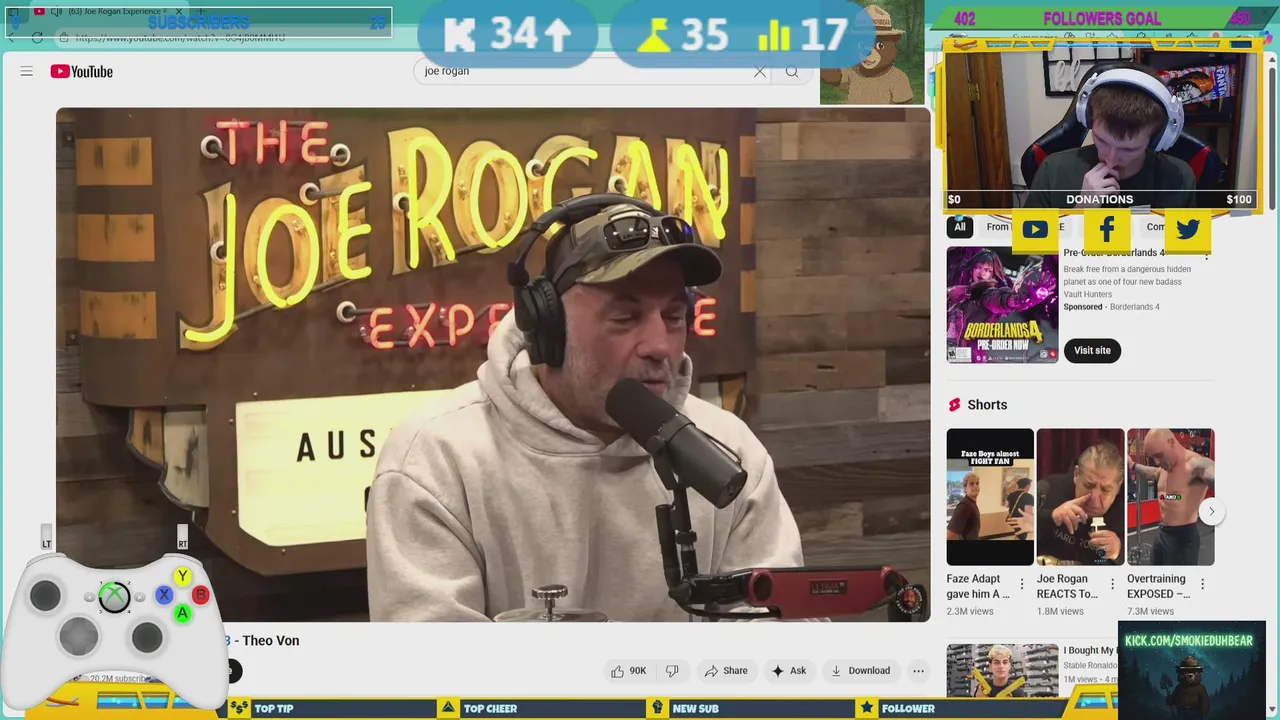This screenshot has height=720, width=1280.
Task: Dislike the Joe Rogan video
Action: [x=672, y=671]
